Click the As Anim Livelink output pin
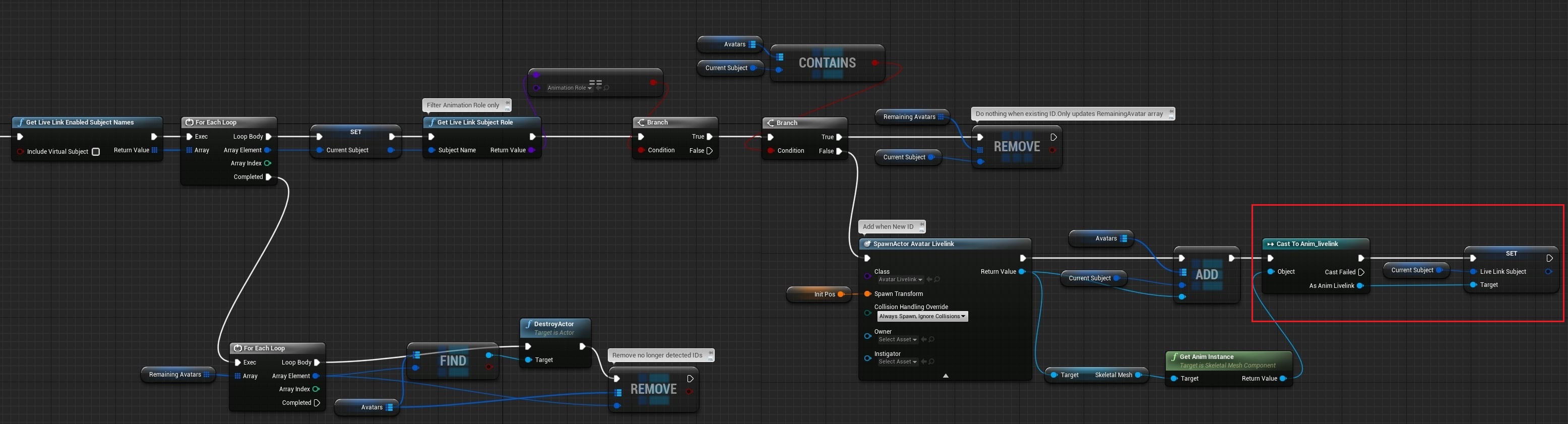The height and width of the screenshot is (424, 1568). [x=1360, y=286]
